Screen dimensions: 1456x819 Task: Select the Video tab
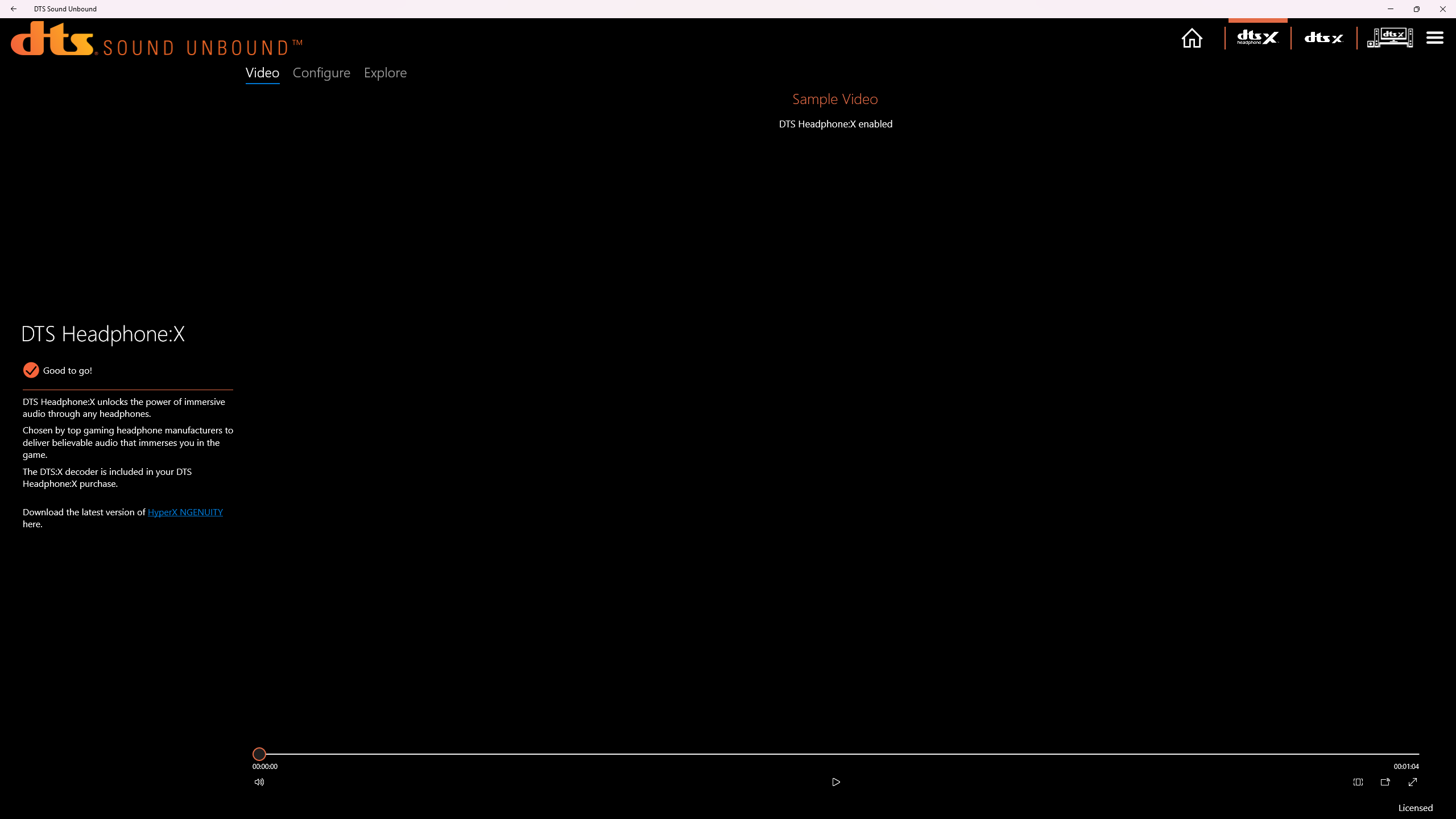coord(262,73)
